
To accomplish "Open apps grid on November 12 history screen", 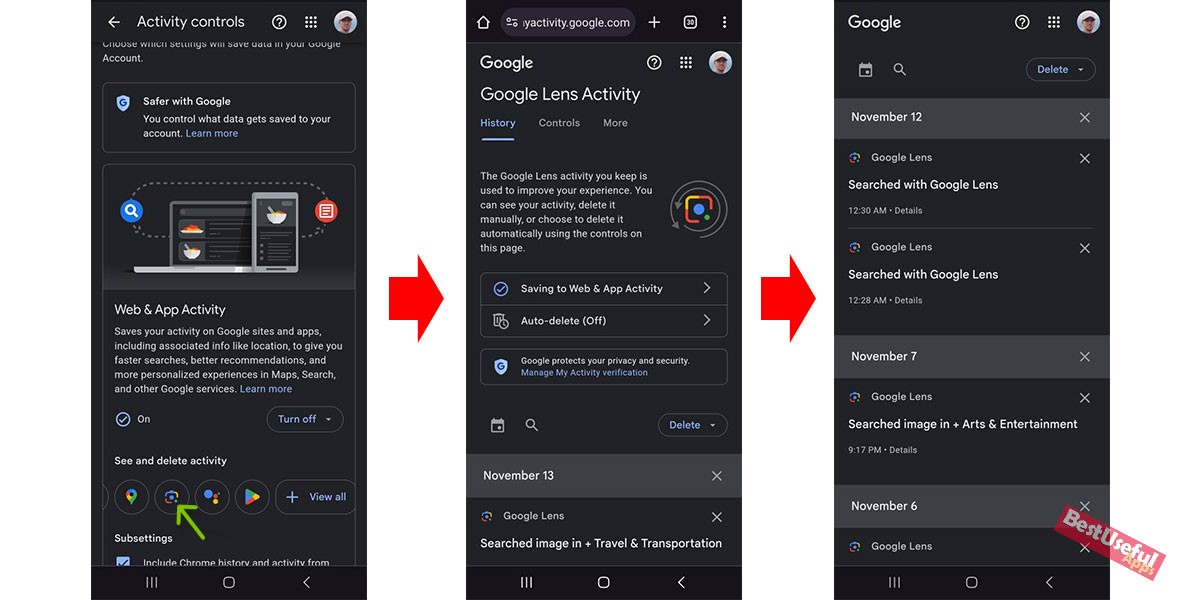I will (x=1054, y=22).
